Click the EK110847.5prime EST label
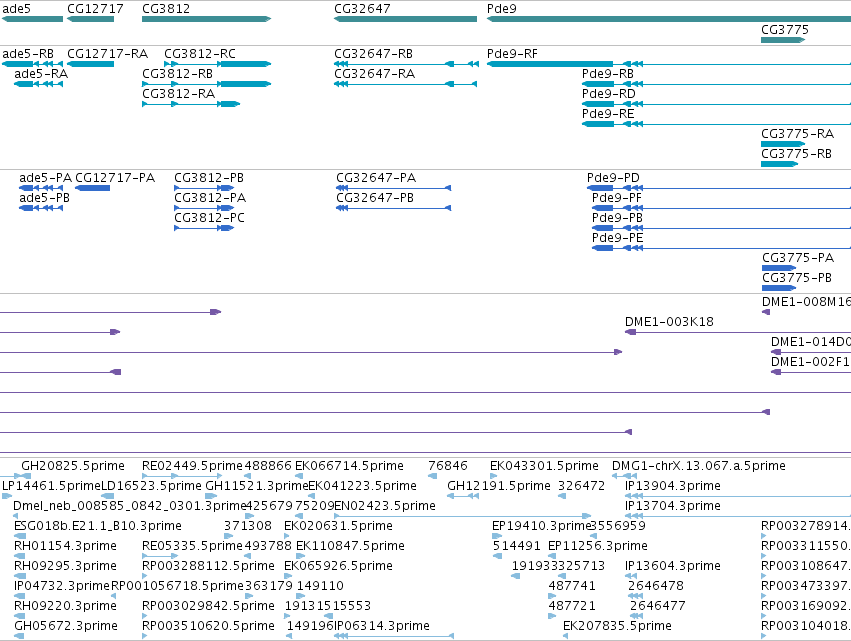 350,546
